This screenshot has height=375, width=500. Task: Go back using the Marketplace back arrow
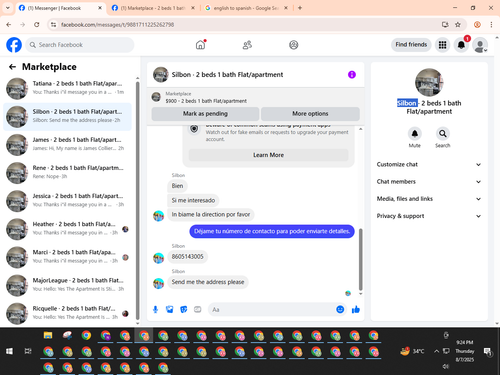click(12, 67)
